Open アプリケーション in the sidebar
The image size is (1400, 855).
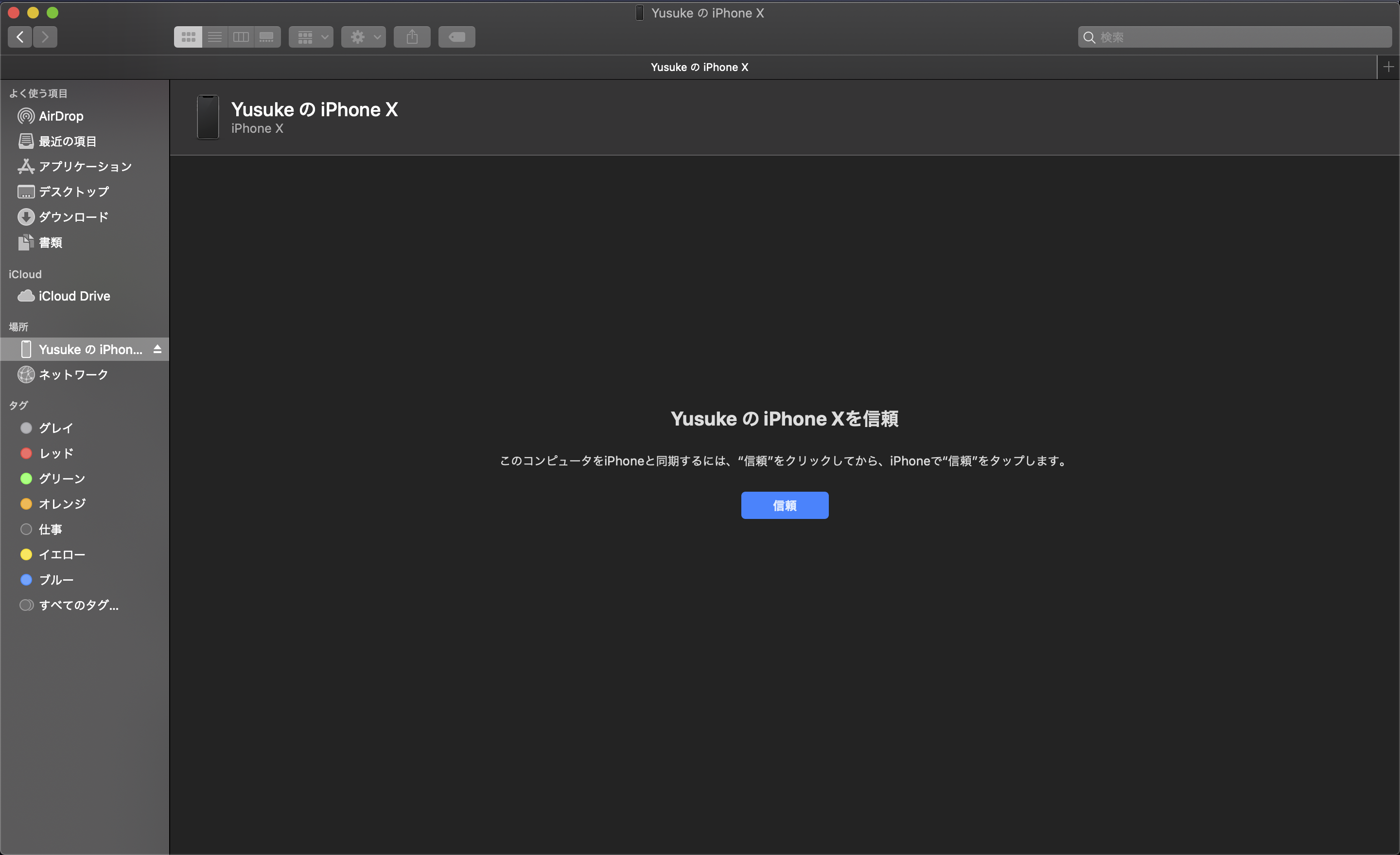(x=85, y=166)
